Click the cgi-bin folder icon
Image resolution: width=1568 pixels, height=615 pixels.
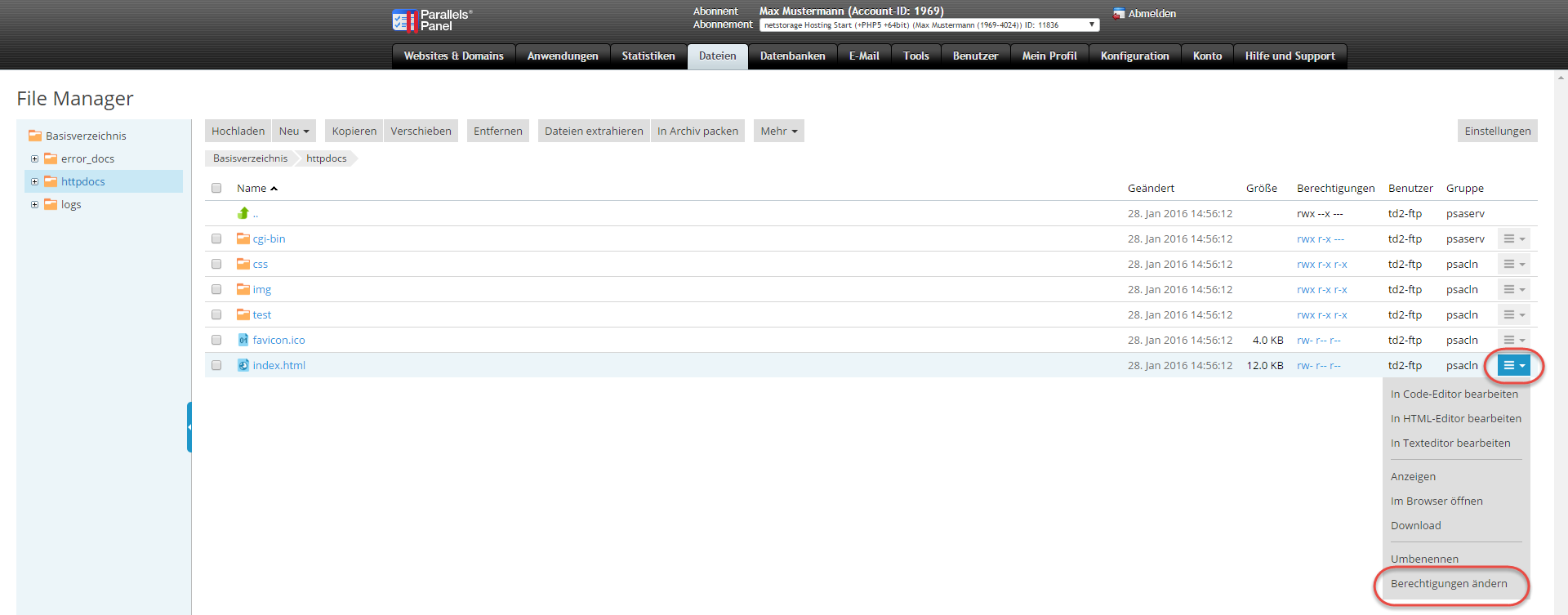click(x=243, y=238)
